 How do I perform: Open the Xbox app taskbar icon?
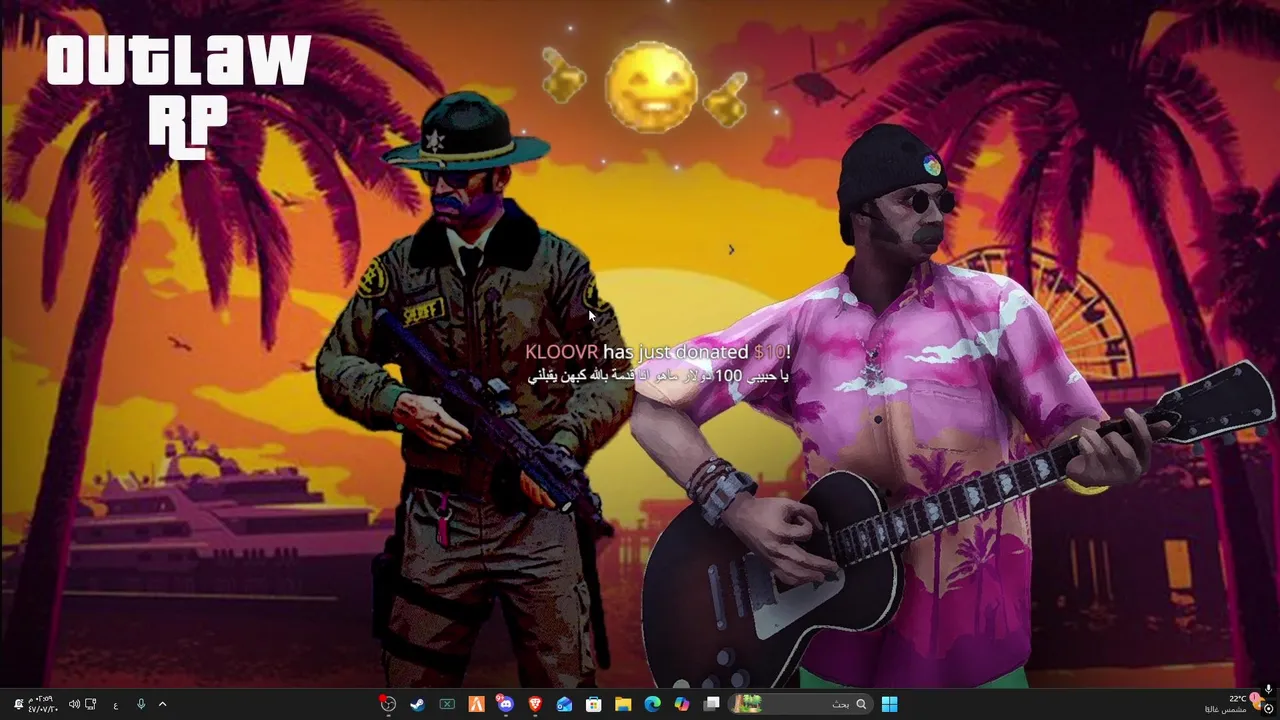447,704
